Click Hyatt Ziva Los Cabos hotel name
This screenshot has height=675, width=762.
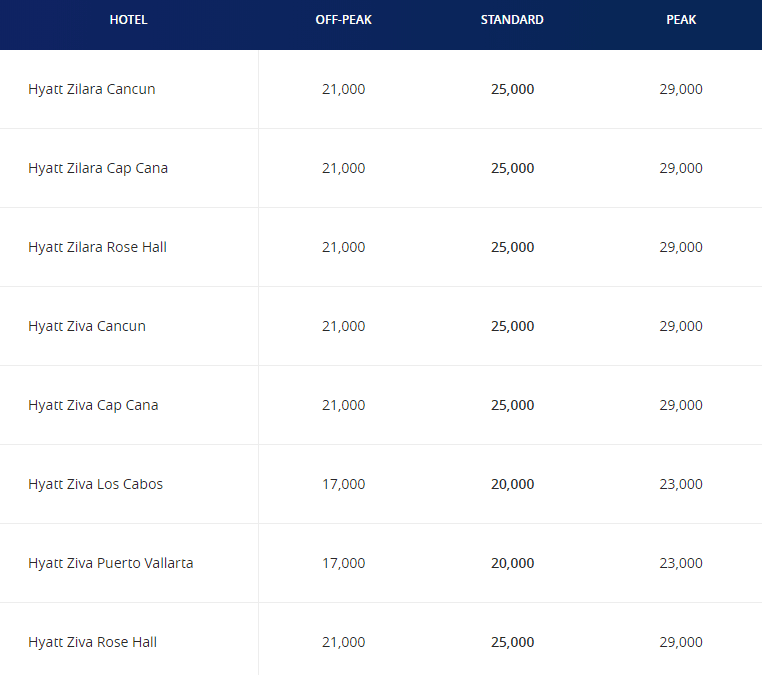(95, 484)
